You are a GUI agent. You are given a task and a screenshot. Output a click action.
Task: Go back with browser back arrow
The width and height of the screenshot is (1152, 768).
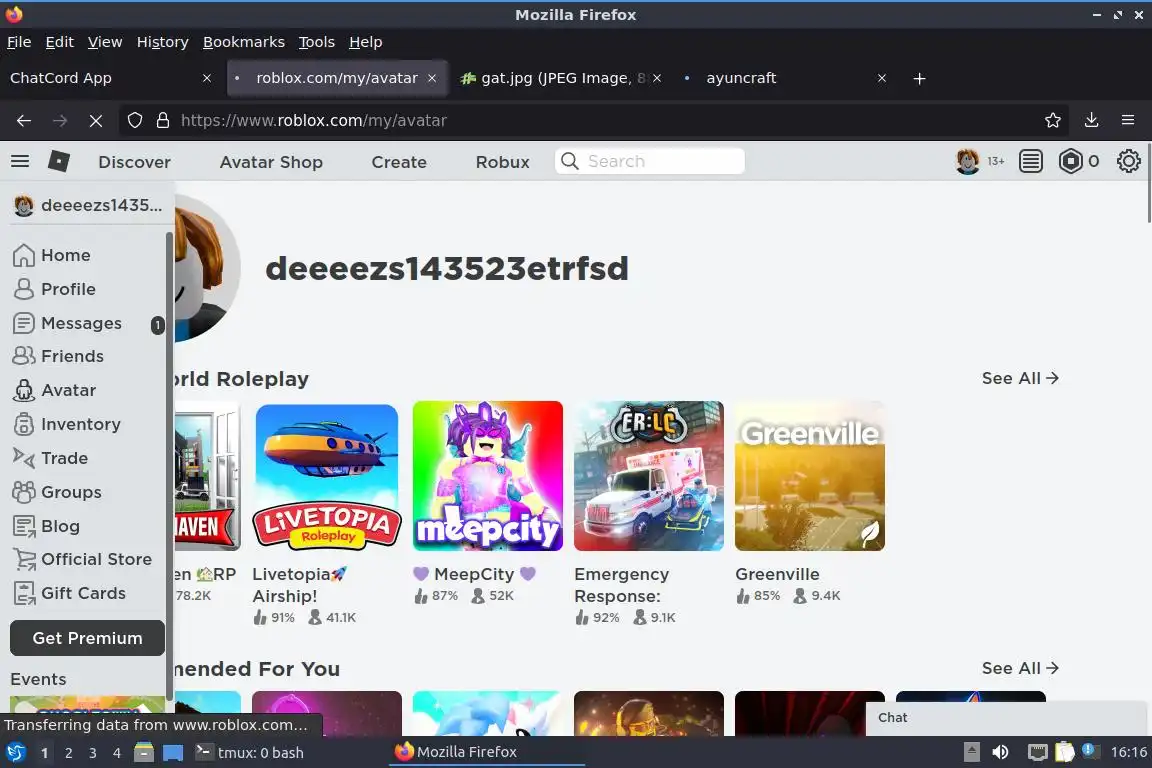pyautogui.click(x=24, y=121)
